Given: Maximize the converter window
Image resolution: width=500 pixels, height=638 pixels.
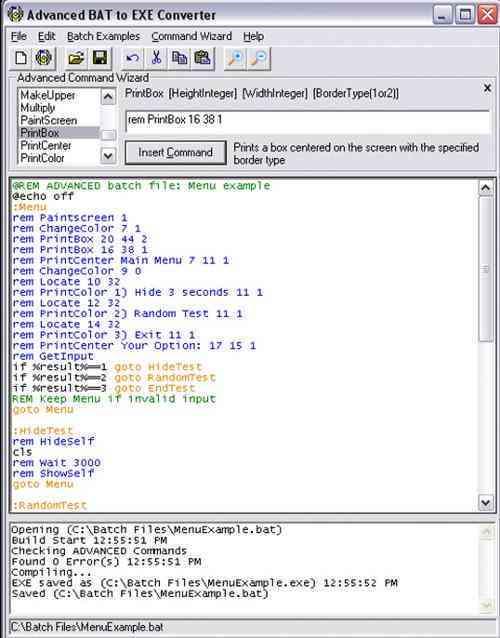Looking at the screenshot, I should pos(465,15).
